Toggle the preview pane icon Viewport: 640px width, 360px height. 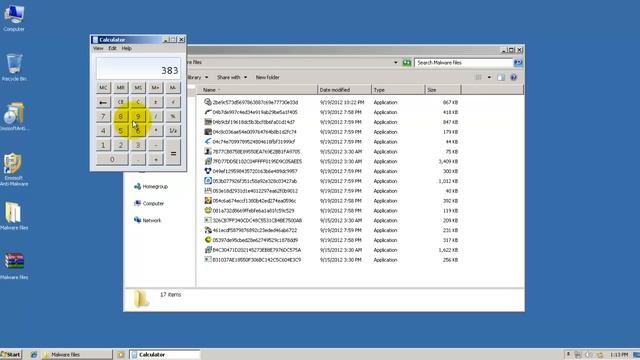(x=501, y=77)
